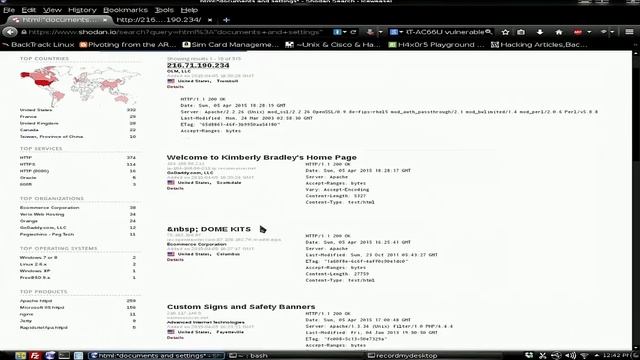Click the download manager icon beside refresh
The height and width of the screenshot is (360, 640).
click(x=370, y=32)
